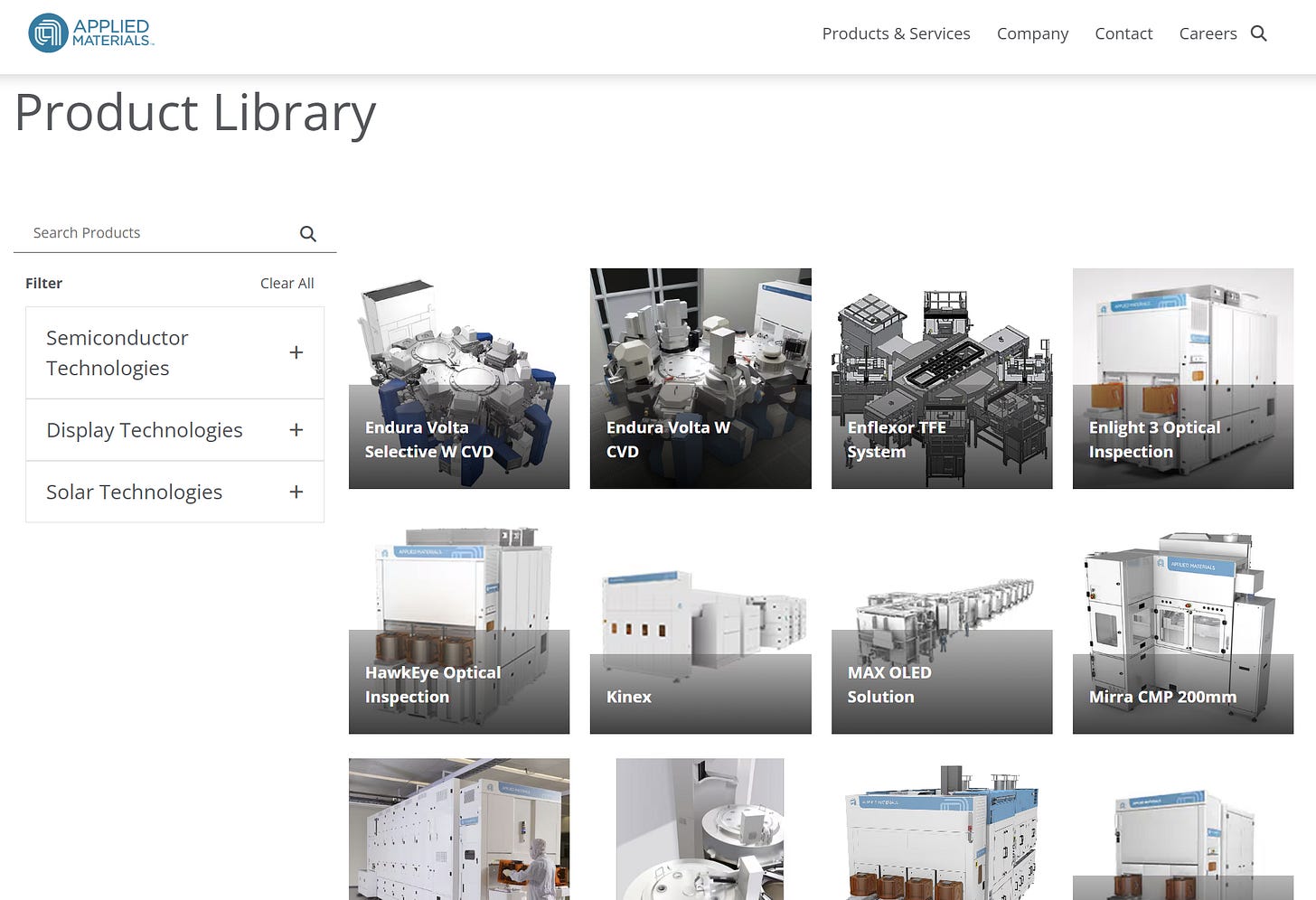Viewport: 1316px width, 900px height.
Task: Click the Product Library heading
Action: tap(195, 114)
